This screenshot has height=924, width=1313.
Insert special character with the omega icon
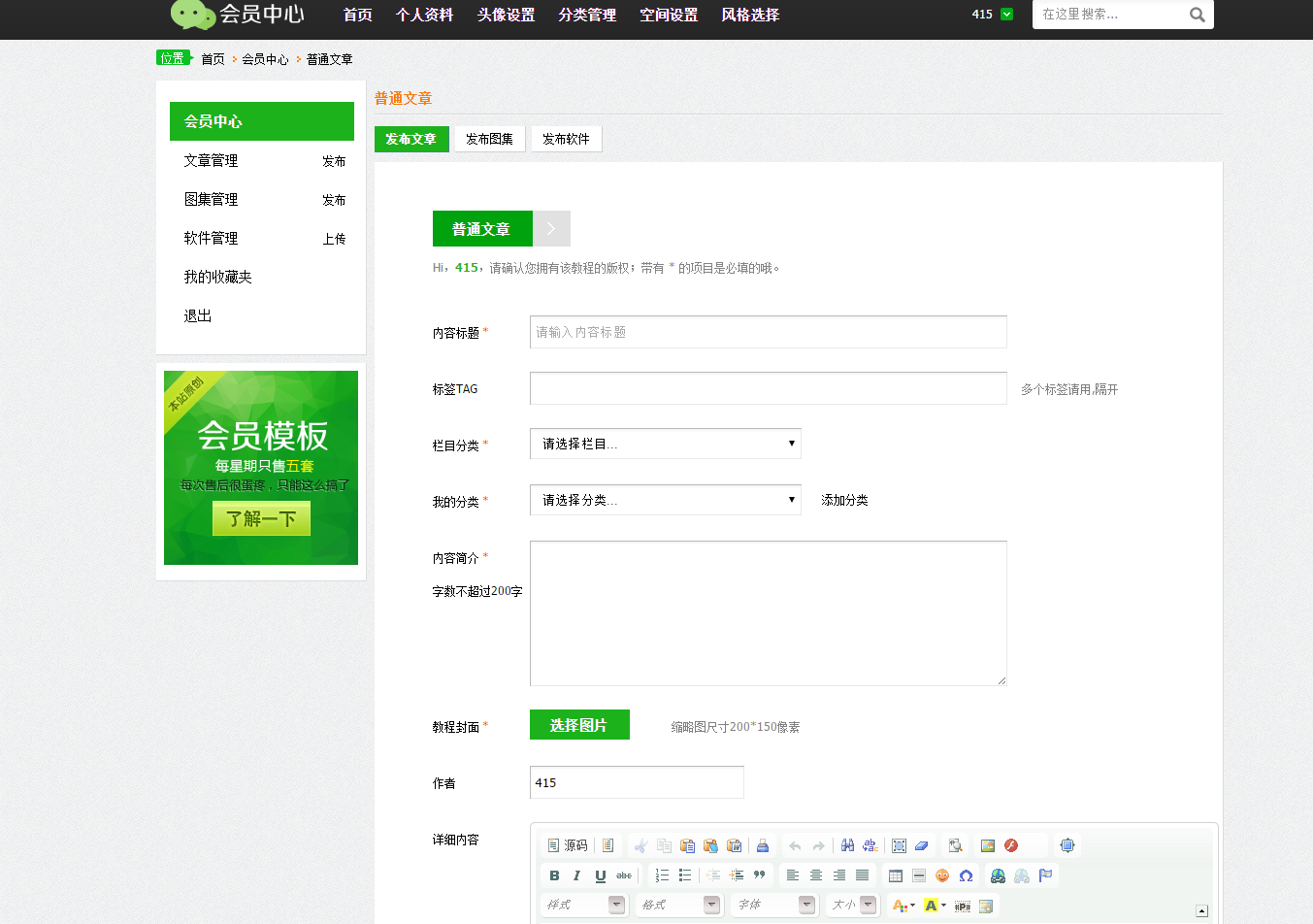(x=966, y=875)
